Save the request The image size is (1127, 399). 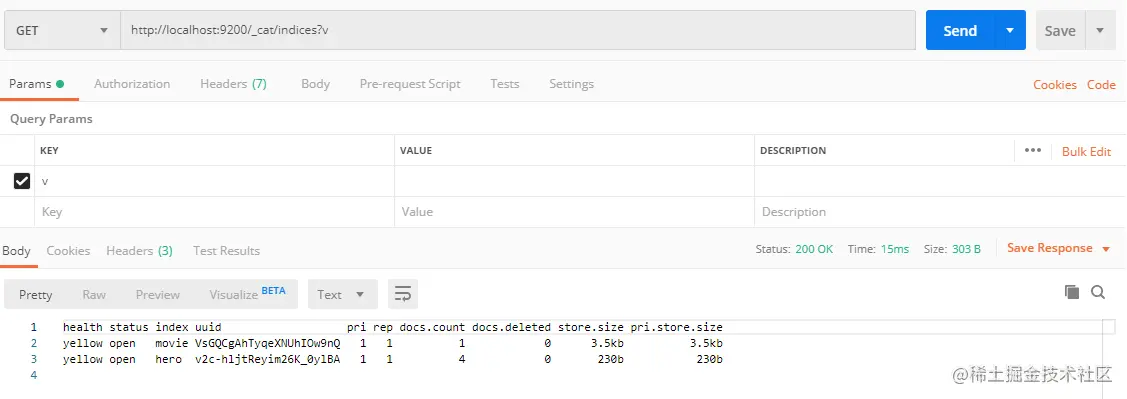tap(1059, 31)
